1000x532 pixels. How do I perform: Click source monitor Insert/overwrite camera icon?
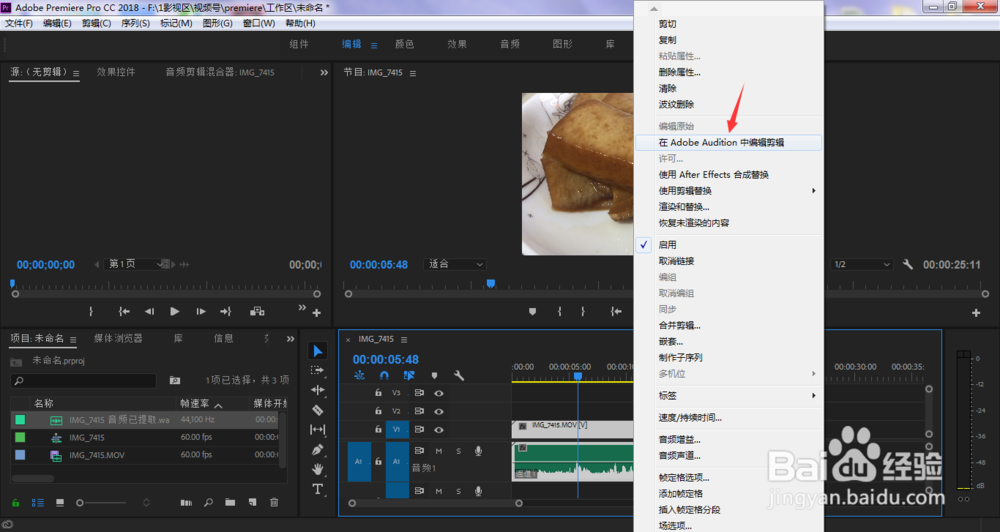tap(257, 311)
